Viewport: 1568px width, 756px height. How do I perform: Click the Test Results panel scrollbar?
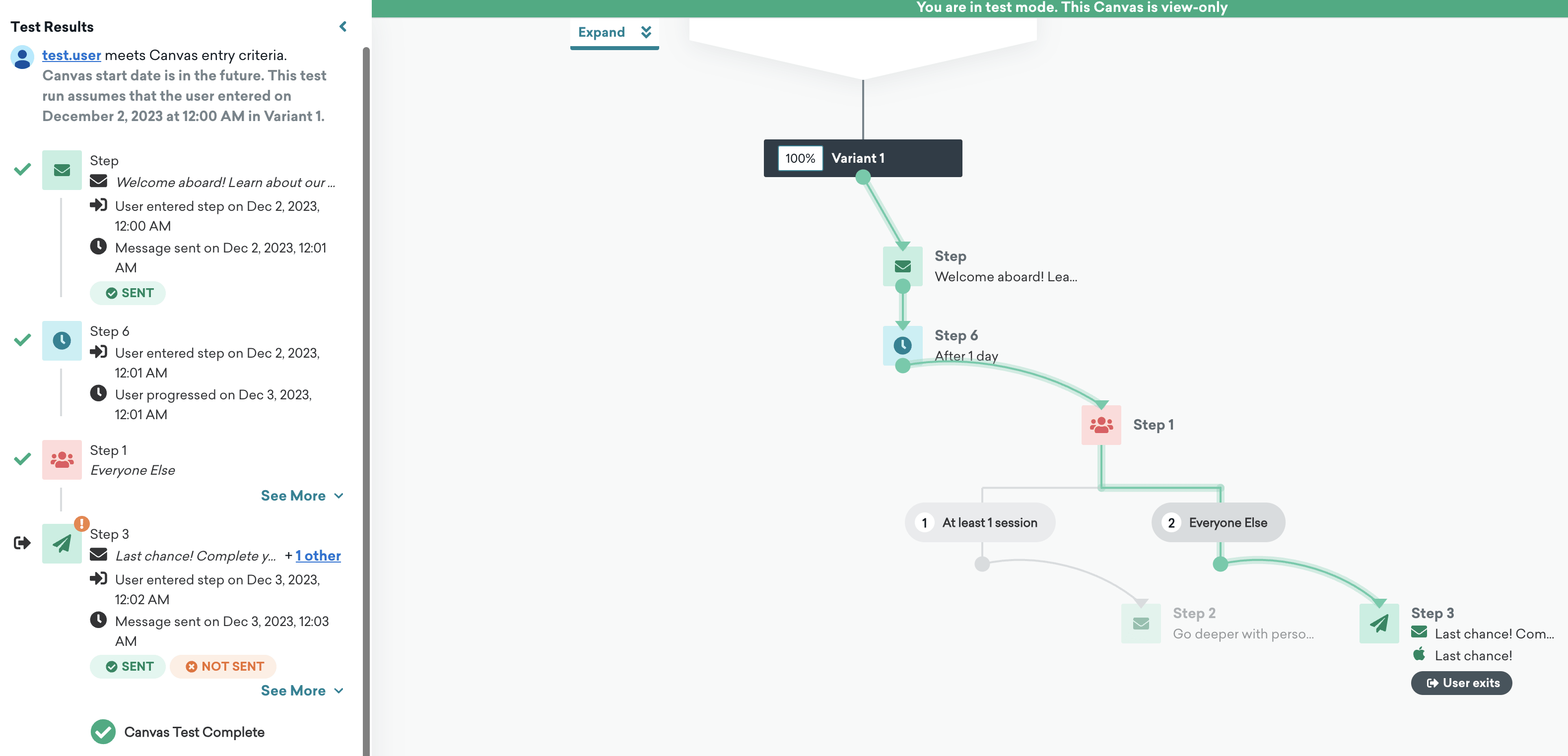pos(366,401)
